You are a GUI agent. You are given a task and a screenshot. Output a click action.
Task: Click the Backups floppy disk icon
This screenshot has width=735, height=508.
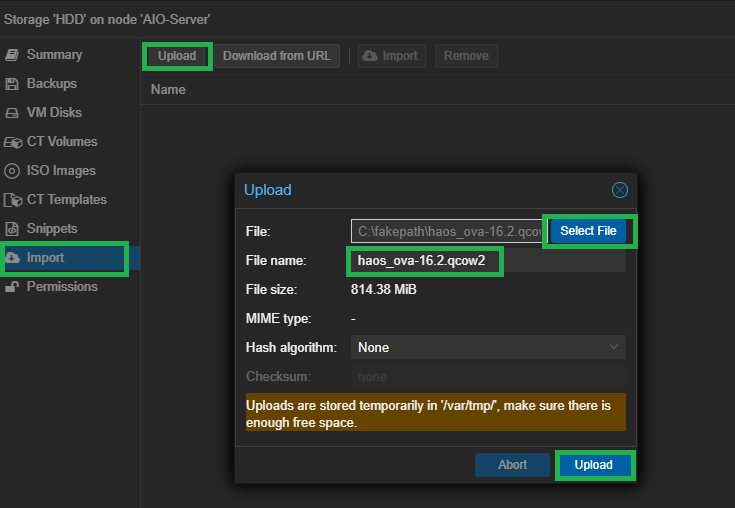pos(12,84)
